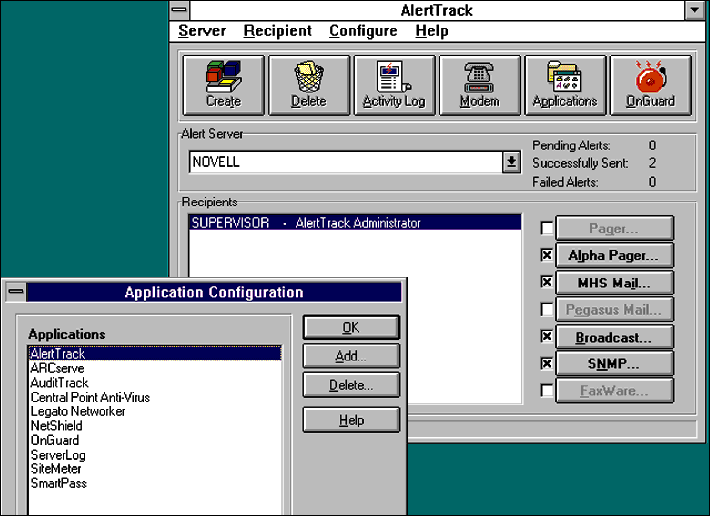Uncheck the SNMP checkbox
Viewport: 710px width, 516px height.
point(547,363)
